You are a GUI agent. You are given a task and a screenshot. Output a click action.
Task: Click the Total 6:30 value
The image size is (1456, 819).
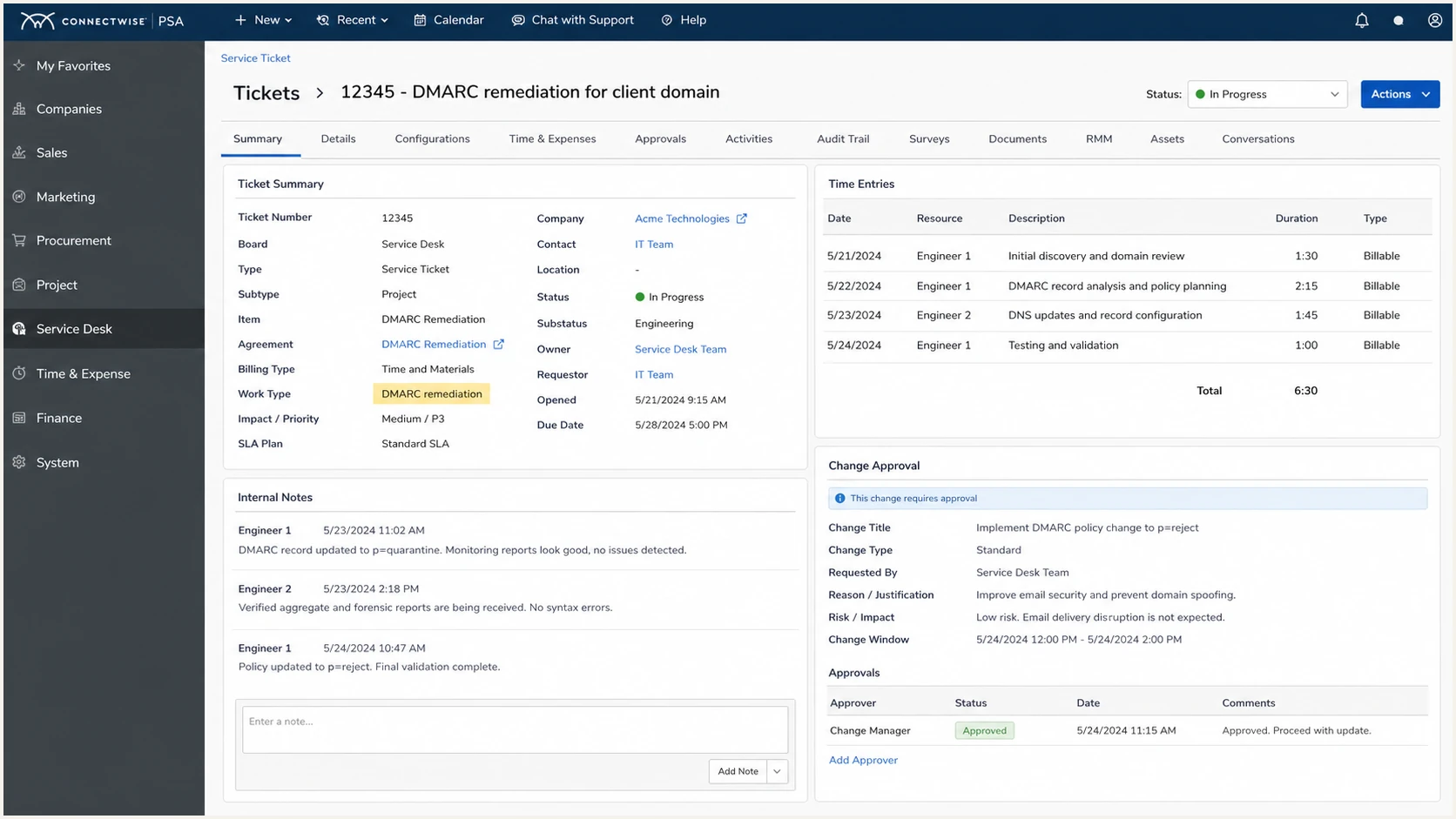pos(1305,391)
